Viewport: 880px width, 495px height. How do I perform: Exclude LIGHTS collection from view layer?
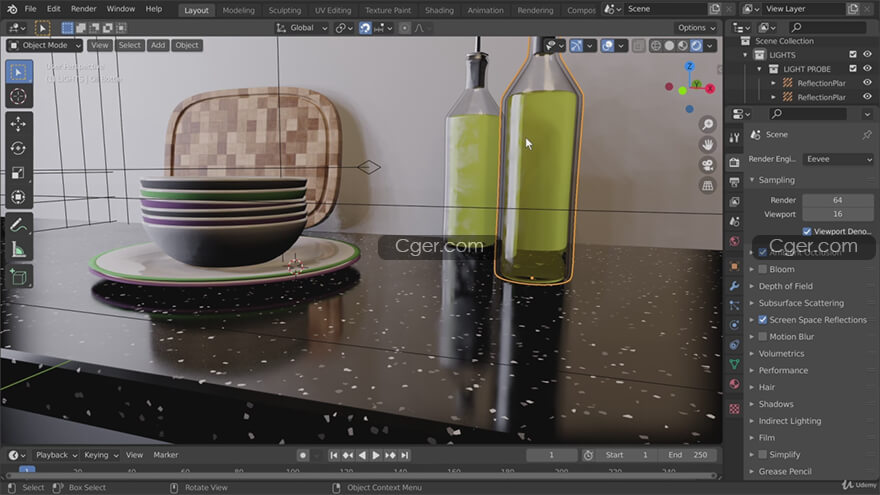pos(853,54)
